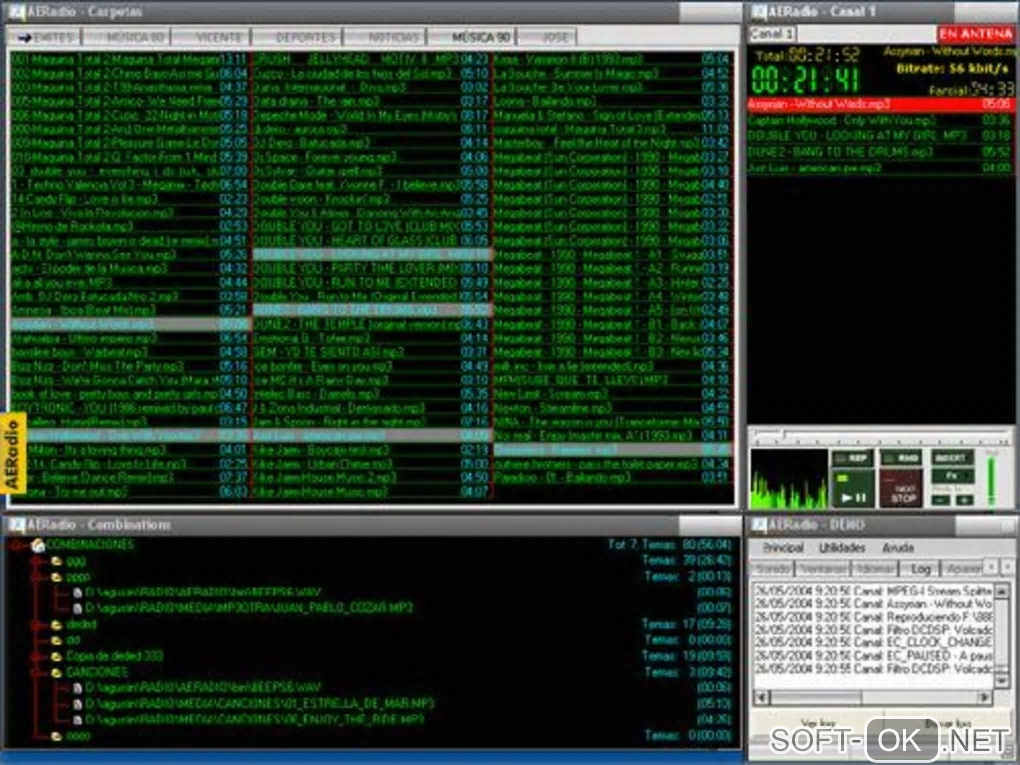The image size is (1020, 765).
Task: Click the deded folder icon
Action: click(57, 624)
